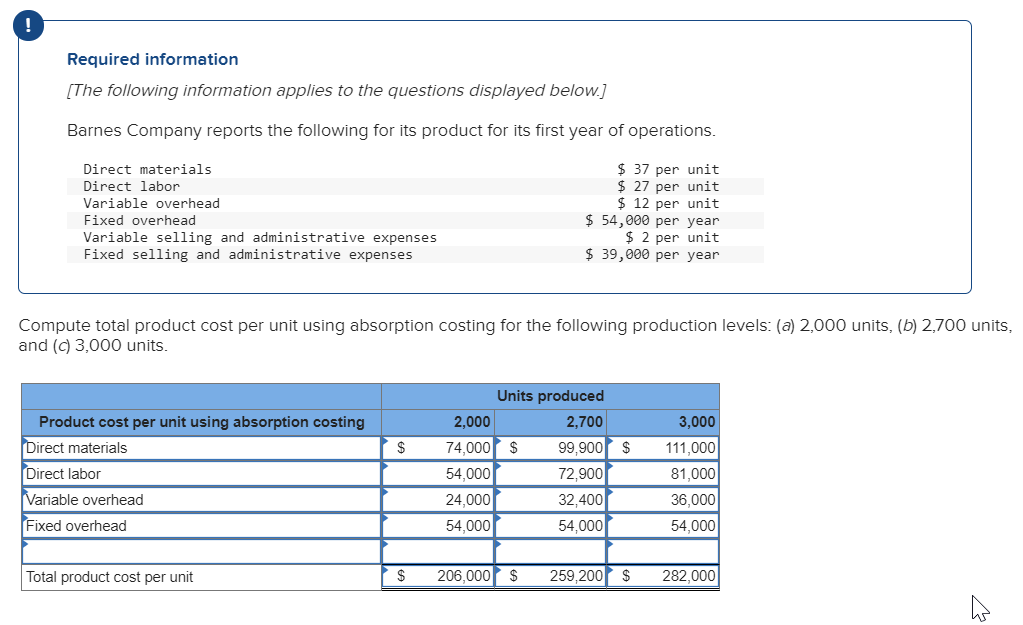Image resolution: width=1023 pixels, height=625 pixels.
Task: Edit Fixed overhead for 2,700 units
Action: (x=550, y=526)
